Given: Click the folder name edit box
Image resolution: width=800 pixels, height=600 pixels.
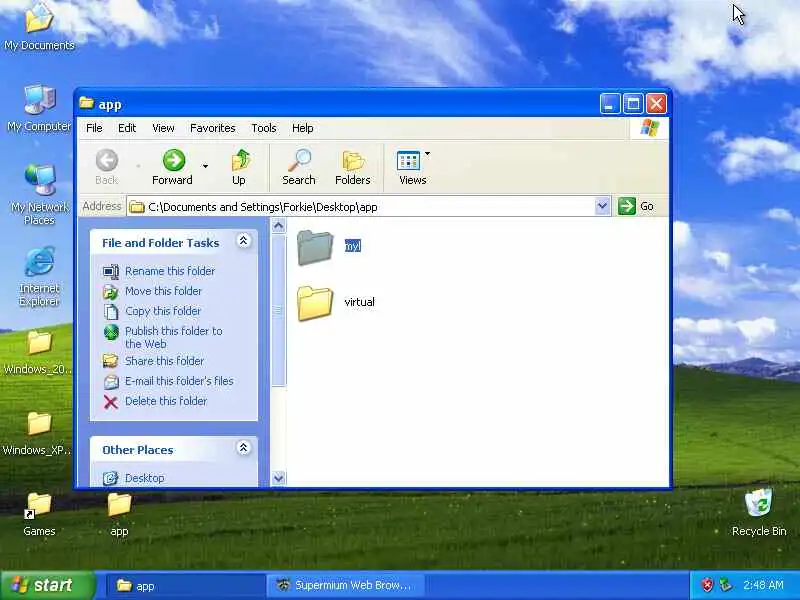Looking at the screenshot, I should [x=353, y=246].
